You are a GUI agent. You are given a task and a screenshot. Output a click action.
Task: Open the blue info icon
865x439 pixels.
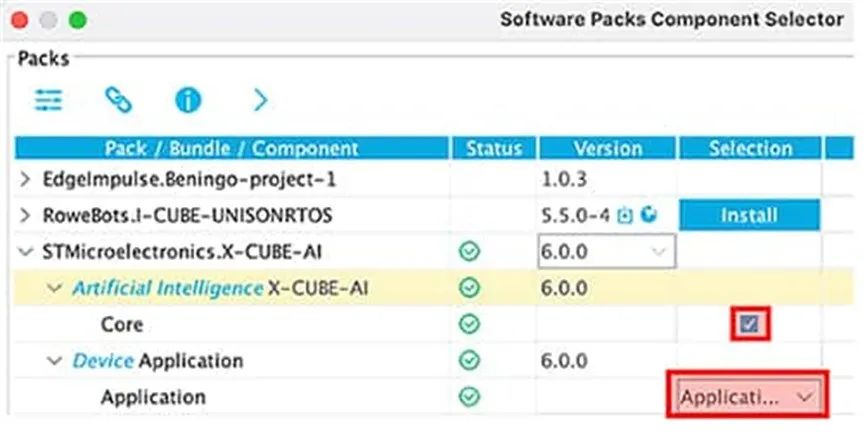(188, 99)
